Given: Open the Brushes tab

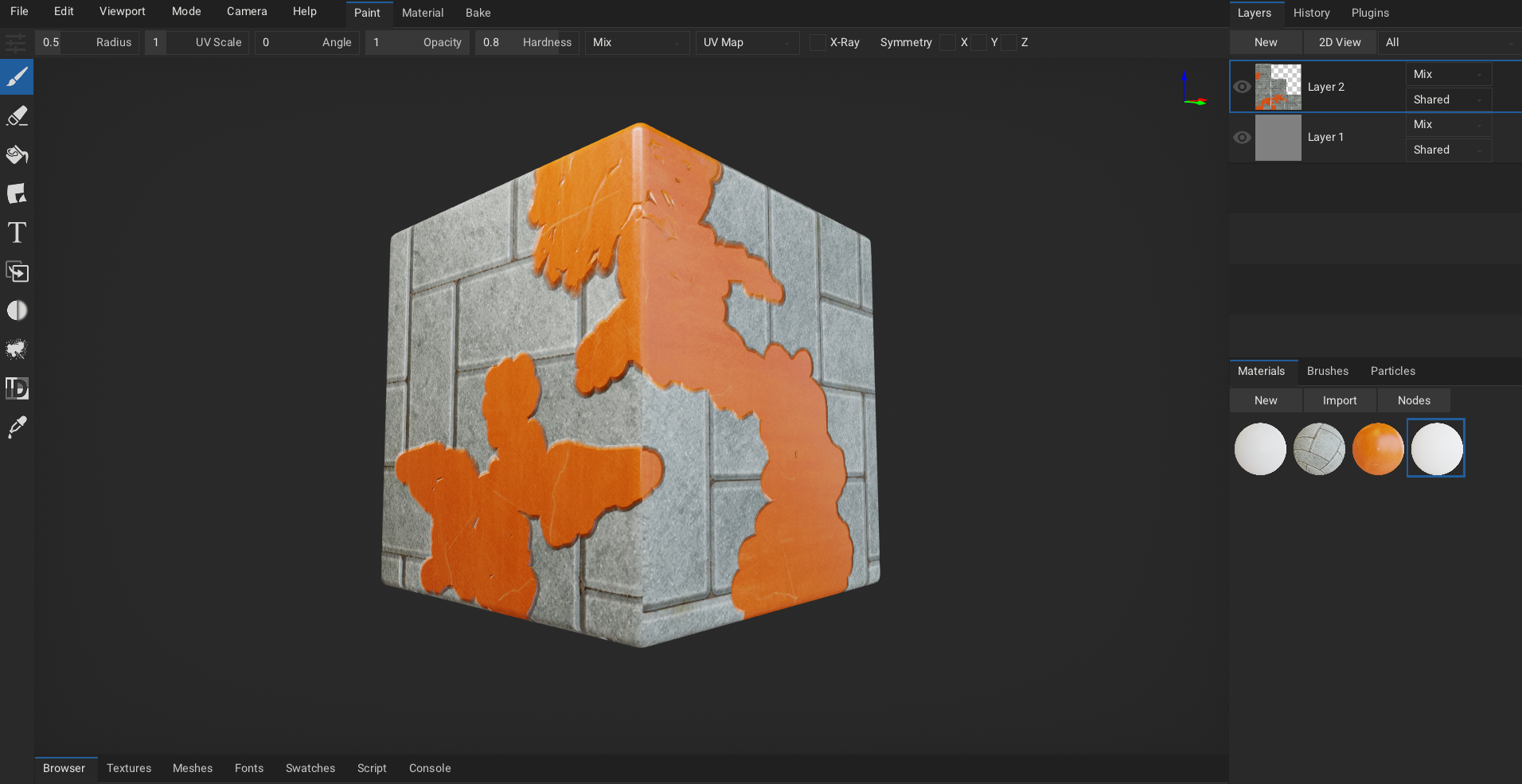Looking at the screenshot, I should click(x=1327, y=371).
